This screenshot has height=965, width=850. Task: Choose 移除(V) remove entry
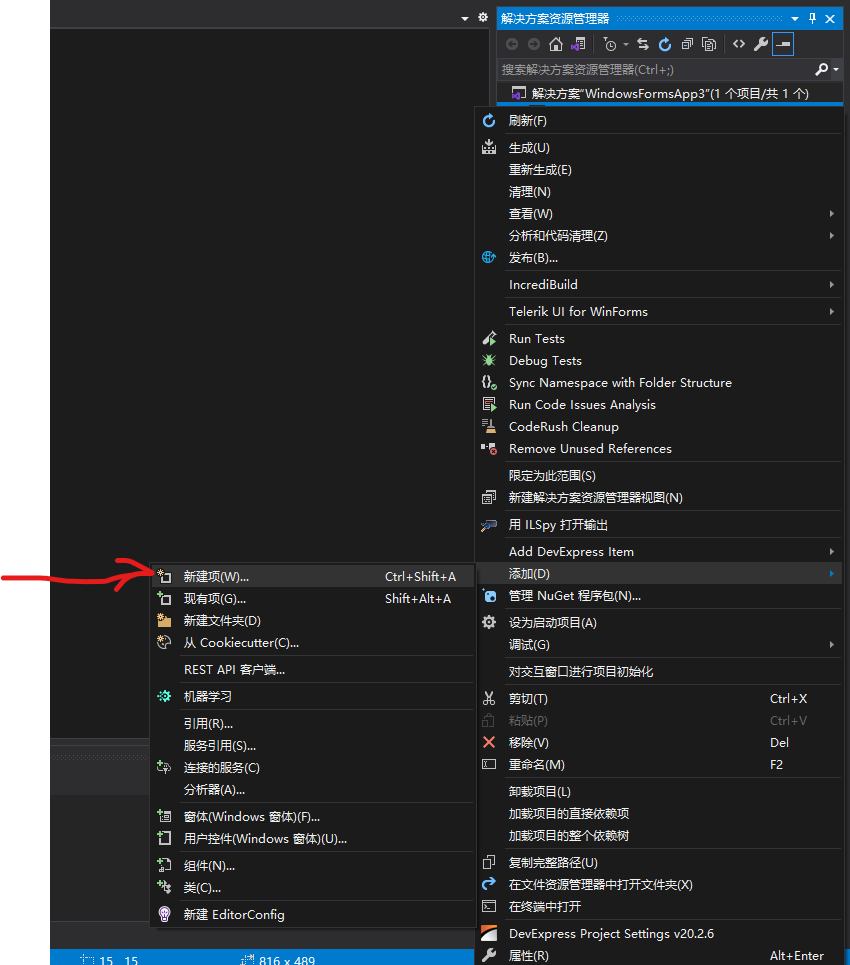click(x=659, y=743)
